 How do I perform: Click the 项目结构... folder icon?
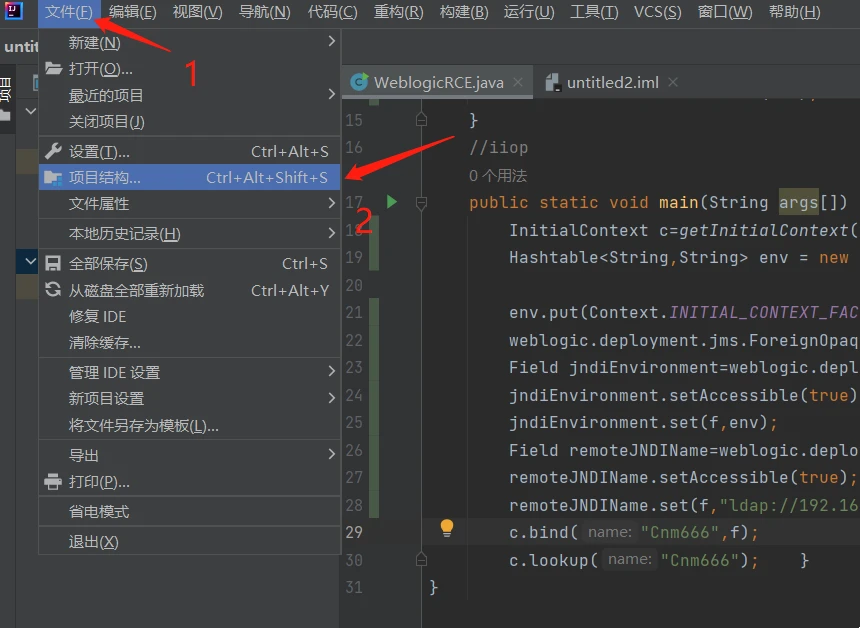coord(53,178)
